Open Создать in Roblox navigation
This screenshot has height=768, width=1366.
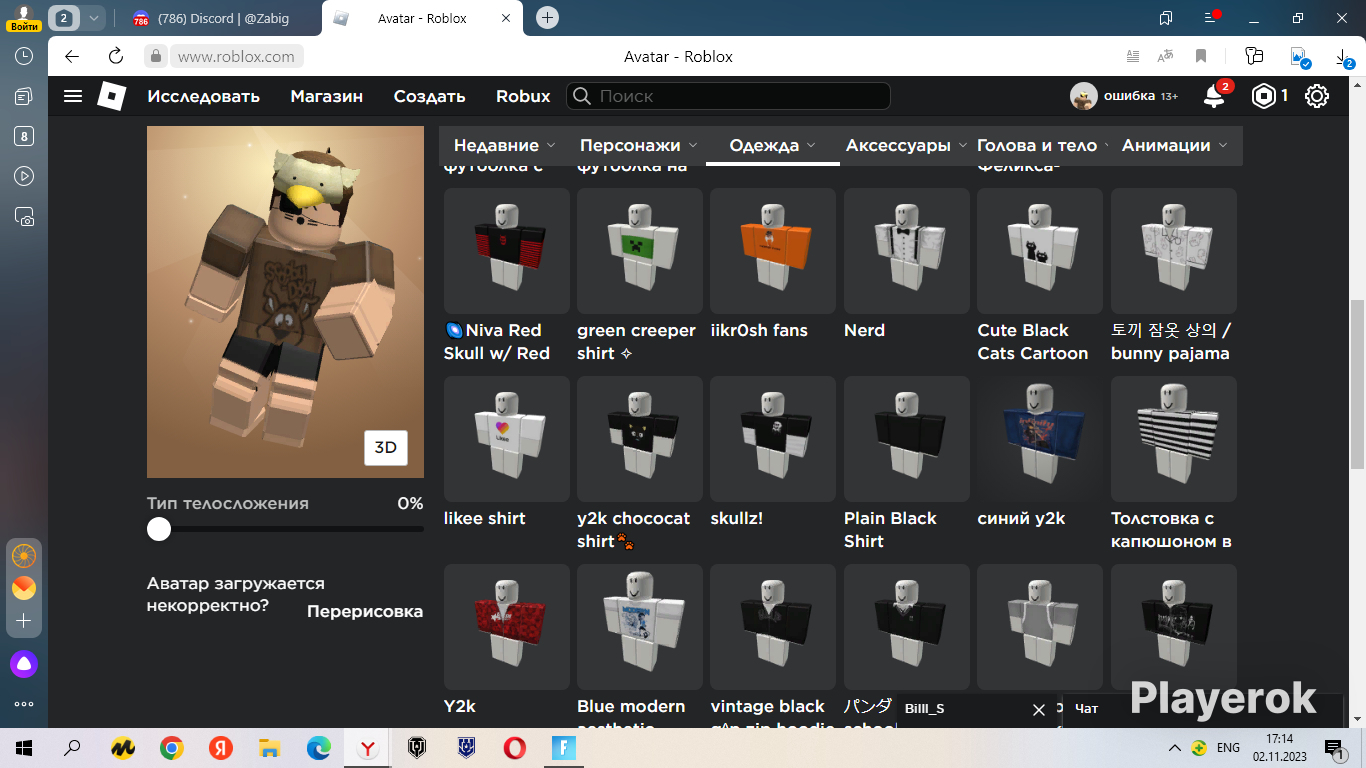point(430,96)
